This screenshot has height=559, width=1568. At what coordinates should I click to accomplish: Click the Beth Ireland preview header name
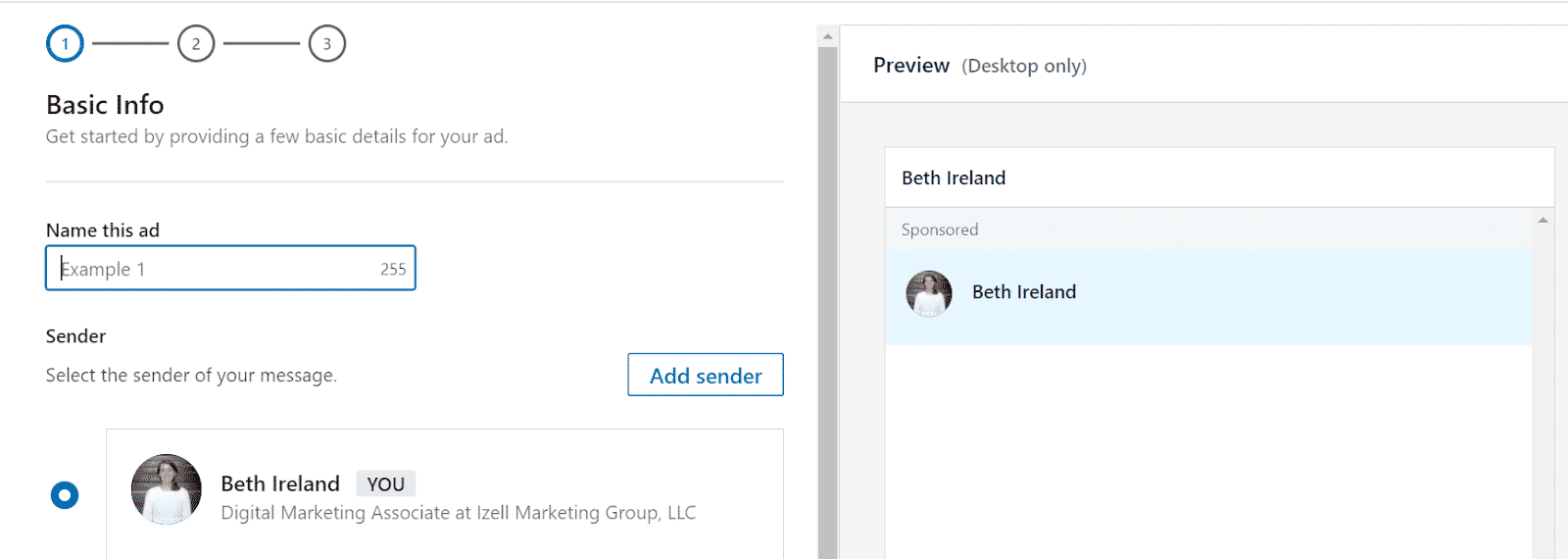tap(954, 178)
